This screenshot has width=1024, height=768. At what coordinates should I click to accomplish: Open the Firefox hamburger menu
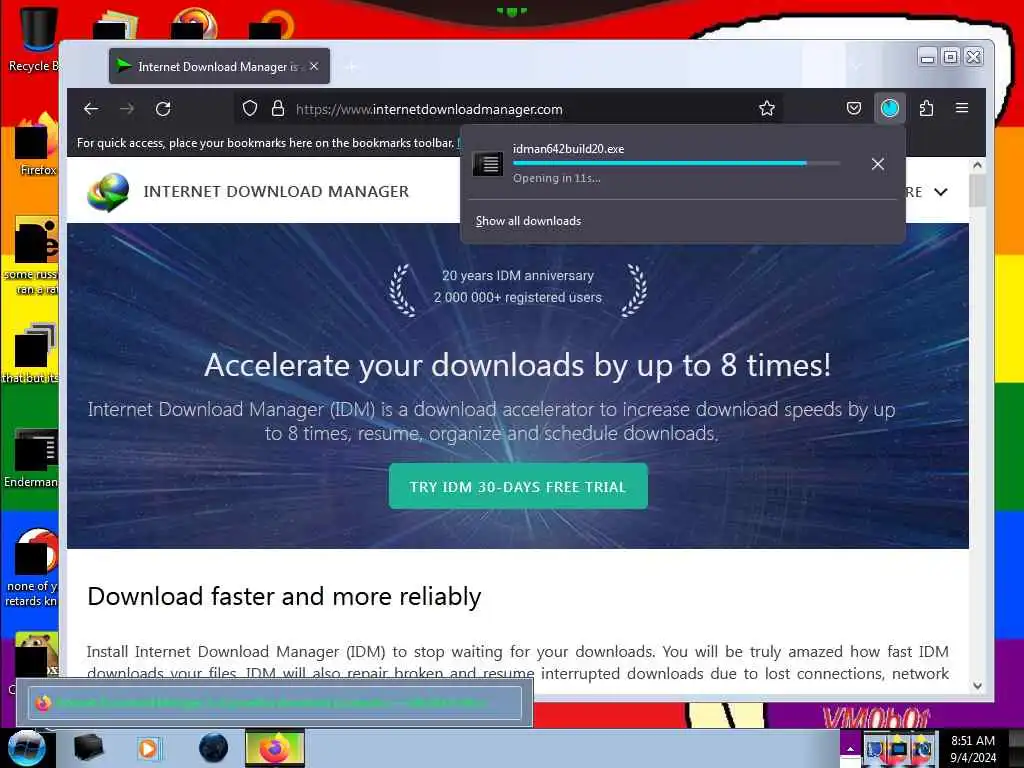962,108
